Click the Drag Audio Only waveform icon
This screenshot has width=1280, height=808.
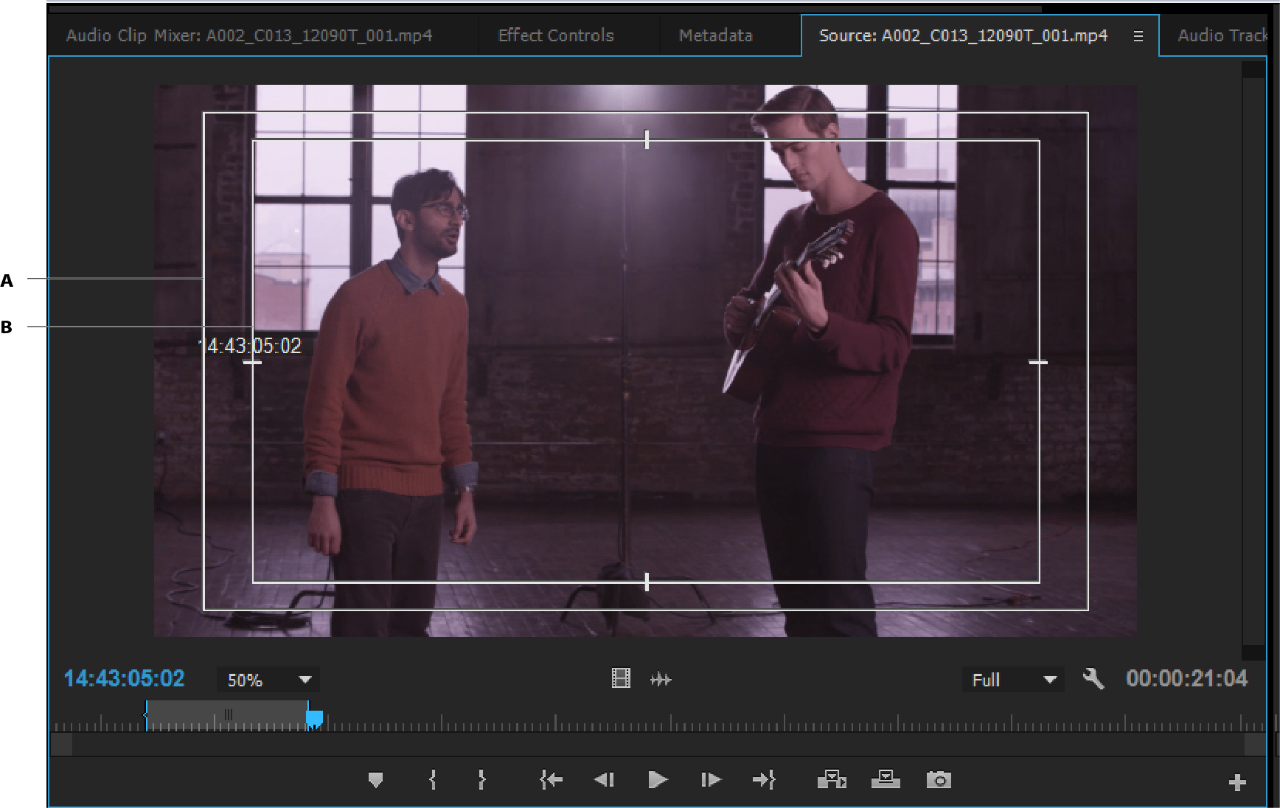(x=661, y=680)
